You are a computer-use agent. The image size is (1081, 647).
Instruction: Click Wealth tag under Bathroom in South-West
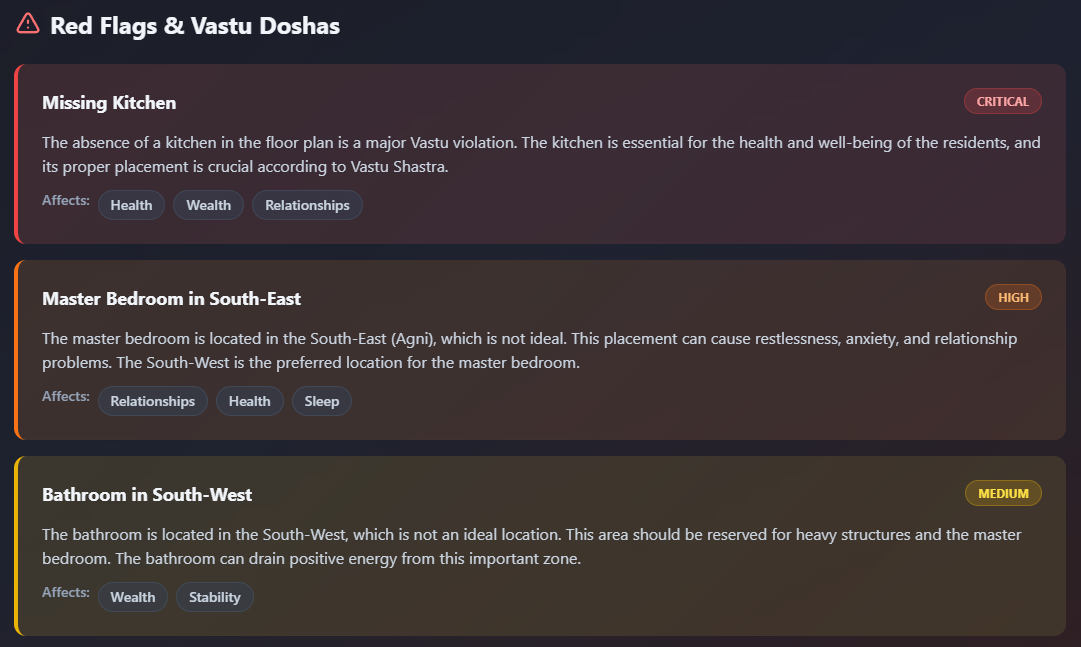tap(132, 597)
